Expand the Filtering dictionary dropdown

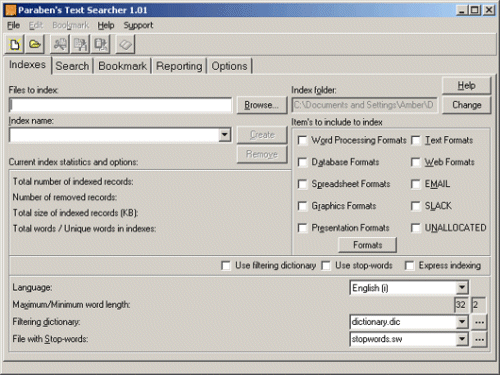click(462, 322)
